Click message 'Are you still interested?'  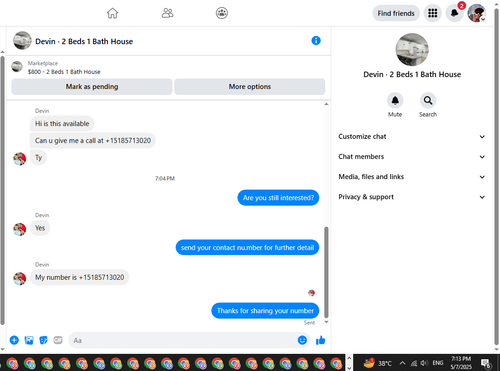click(278, 198)
